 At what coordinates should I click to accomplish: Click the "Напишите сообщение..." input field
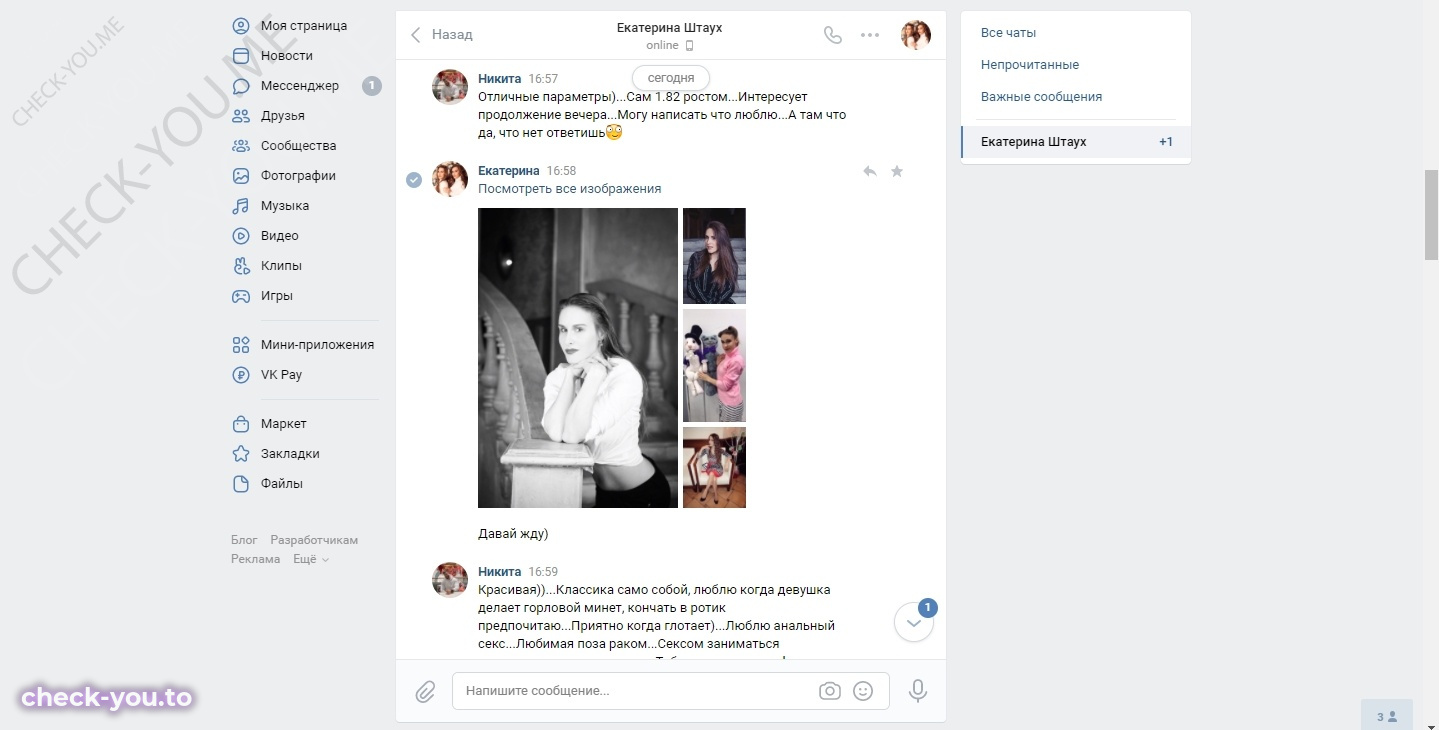(636, 691)
